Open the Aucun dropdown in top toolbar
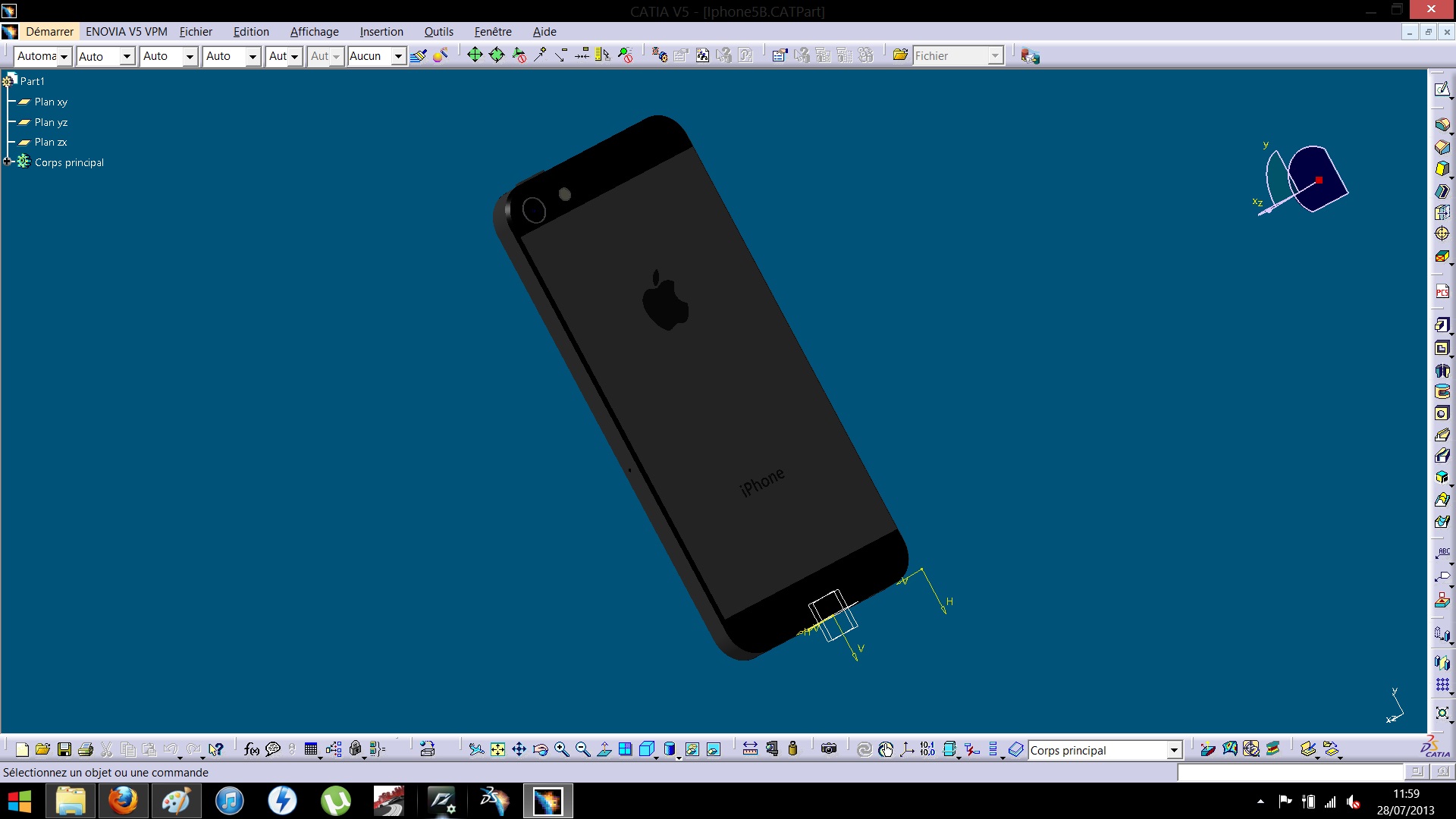1456x819 pixels. tap(398, 56)
